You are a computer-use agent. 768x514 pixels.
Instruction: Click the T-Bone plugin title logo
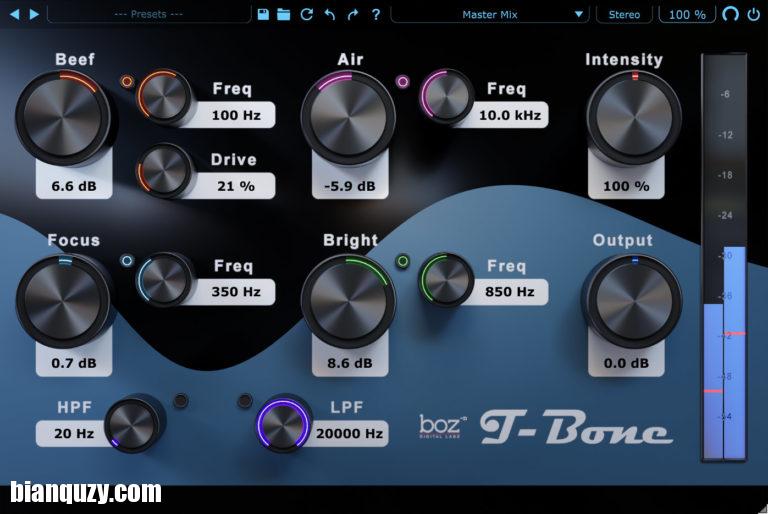coord(576,427)
